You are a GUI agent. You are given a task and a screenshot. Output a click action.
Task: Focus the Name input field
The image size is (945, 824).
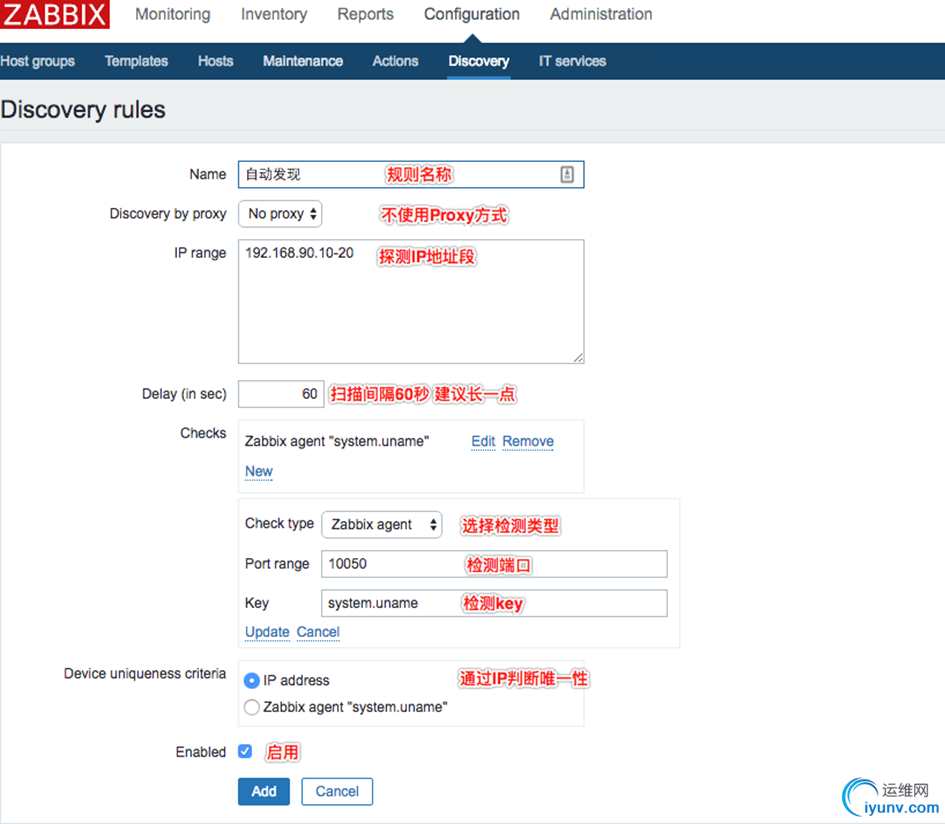click(411, 174)
